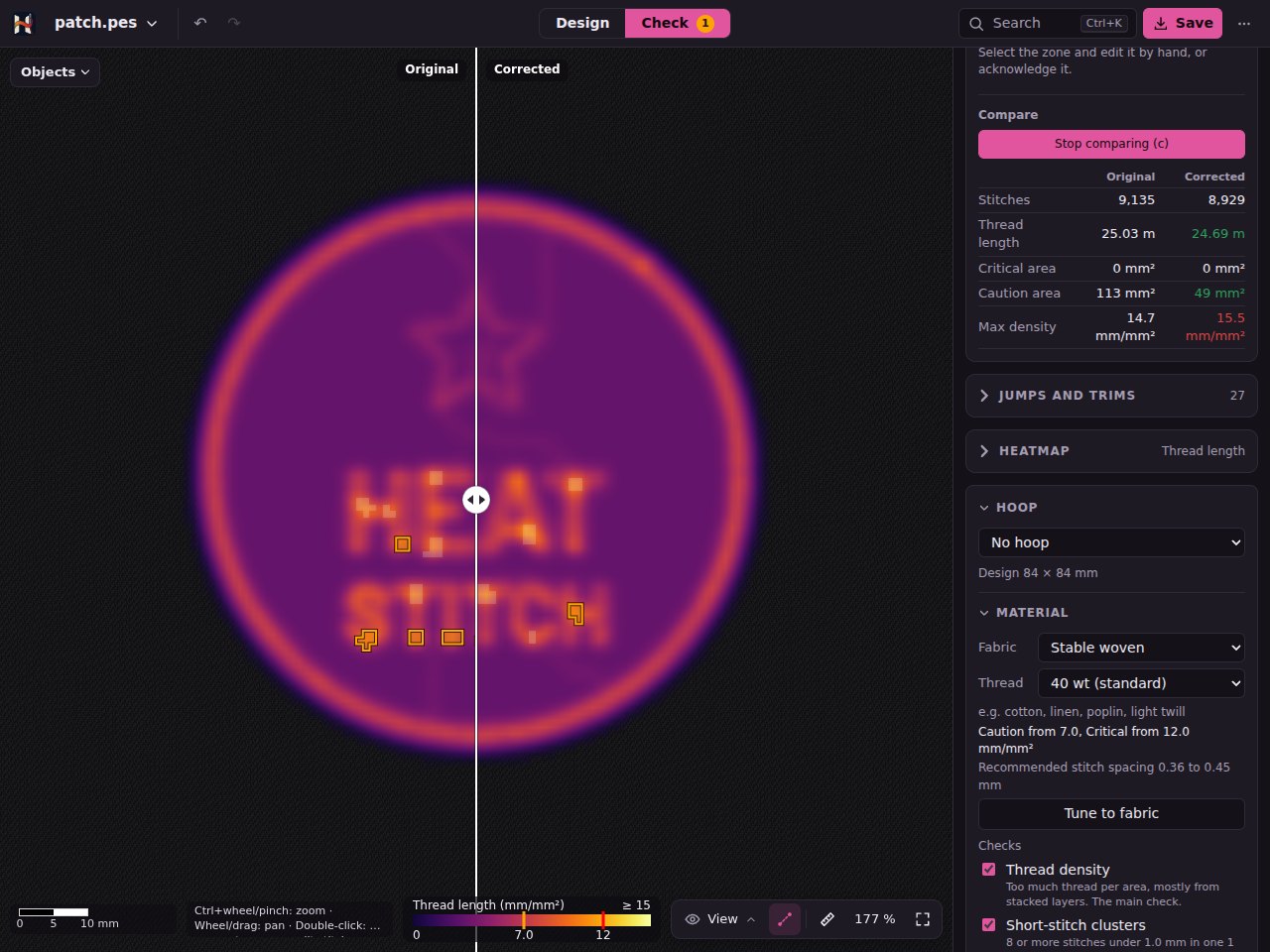Uncheck Short-stitch clusters check

tap(988, 925)
